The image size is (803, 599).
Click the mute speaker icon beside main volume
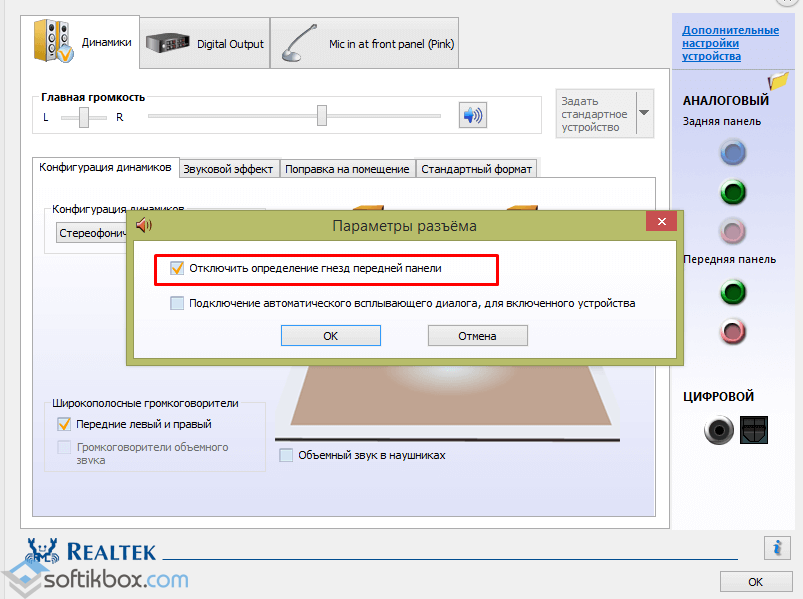pyautogui.click(x=472, y=116)
